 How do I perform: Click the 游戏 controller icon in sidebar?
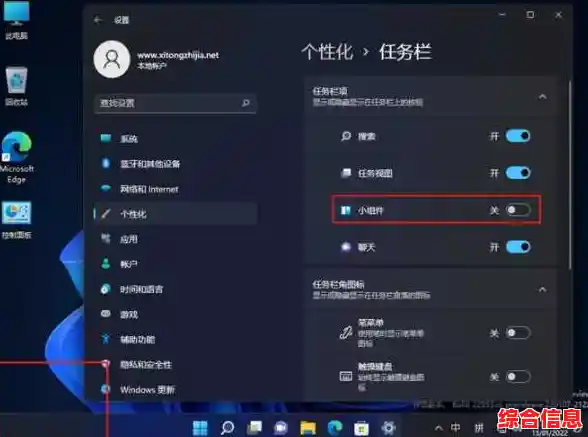coord(106,314)
